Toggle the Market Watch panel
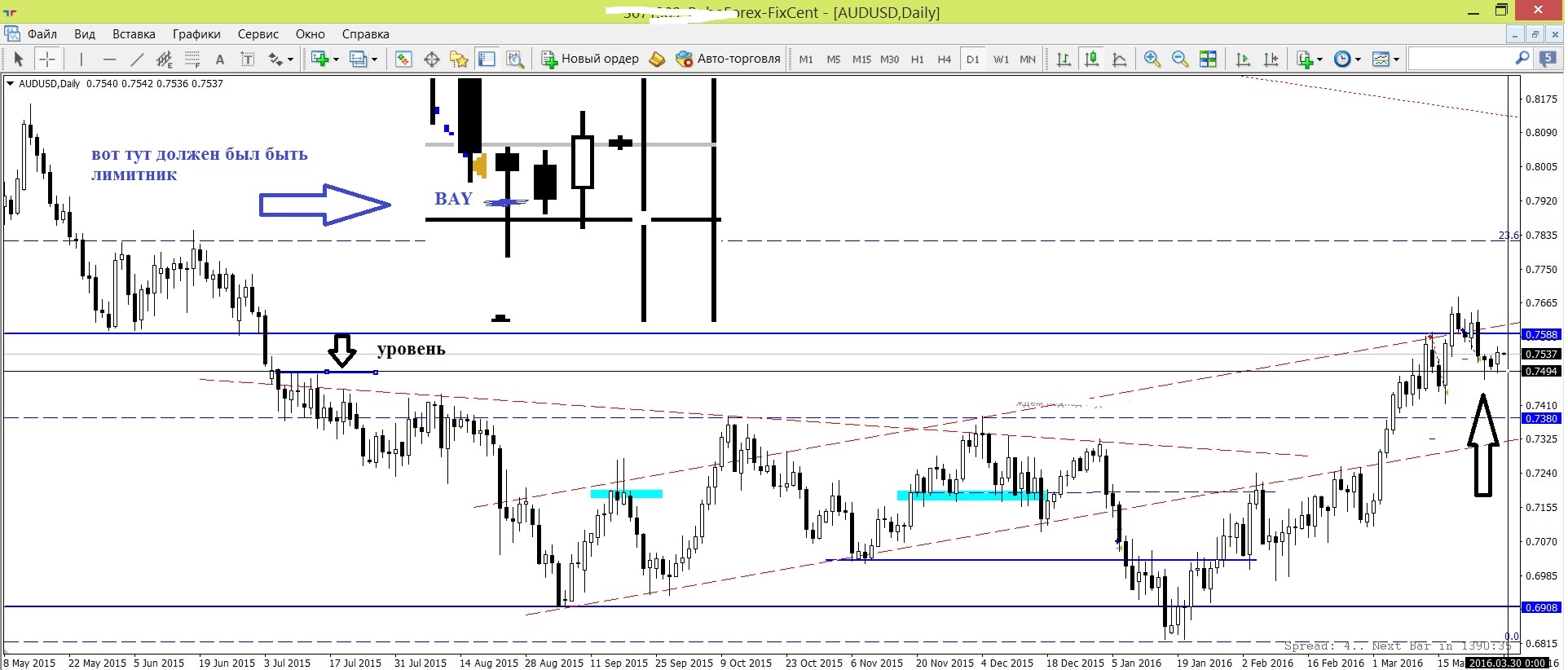Viewport: 1568px width, 670px height. pos(403,59)
